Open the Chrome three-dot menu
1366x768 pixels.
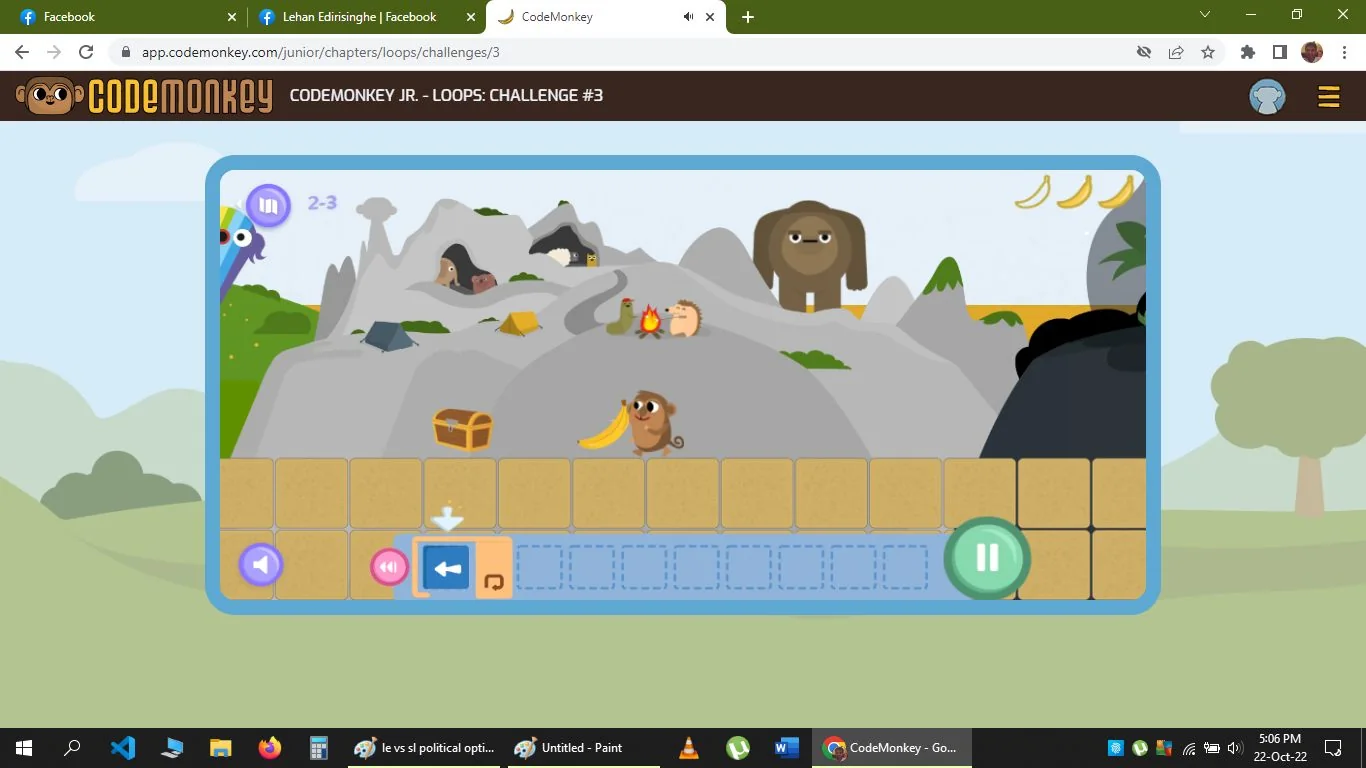[x=1344, y=52]
